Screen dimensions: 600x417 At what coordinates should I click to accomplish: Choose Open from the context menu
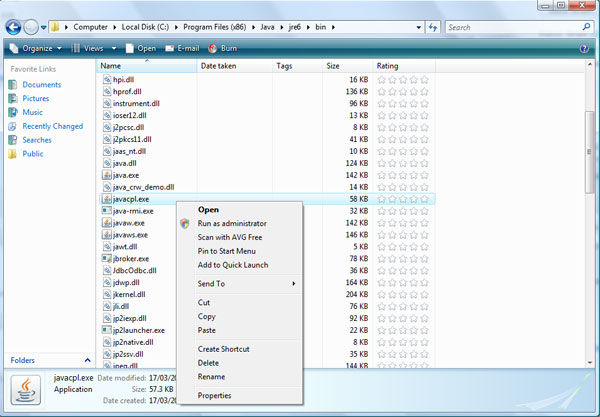pos(240,210)
